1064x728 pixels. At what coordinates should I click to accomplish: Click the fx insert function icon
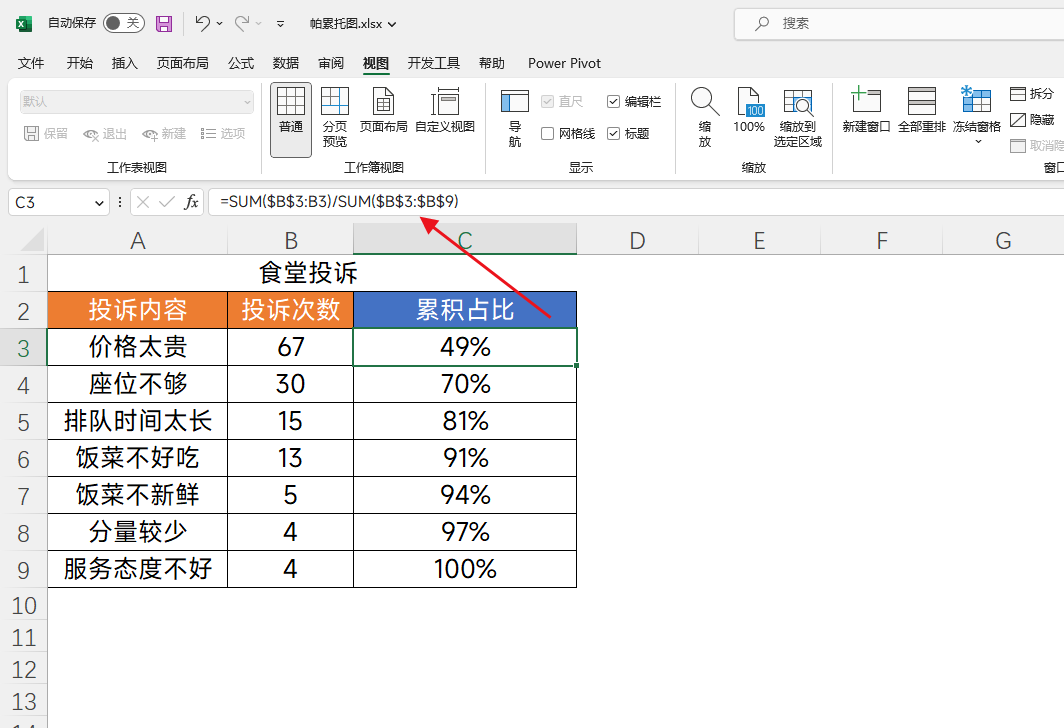coord(191,202)
